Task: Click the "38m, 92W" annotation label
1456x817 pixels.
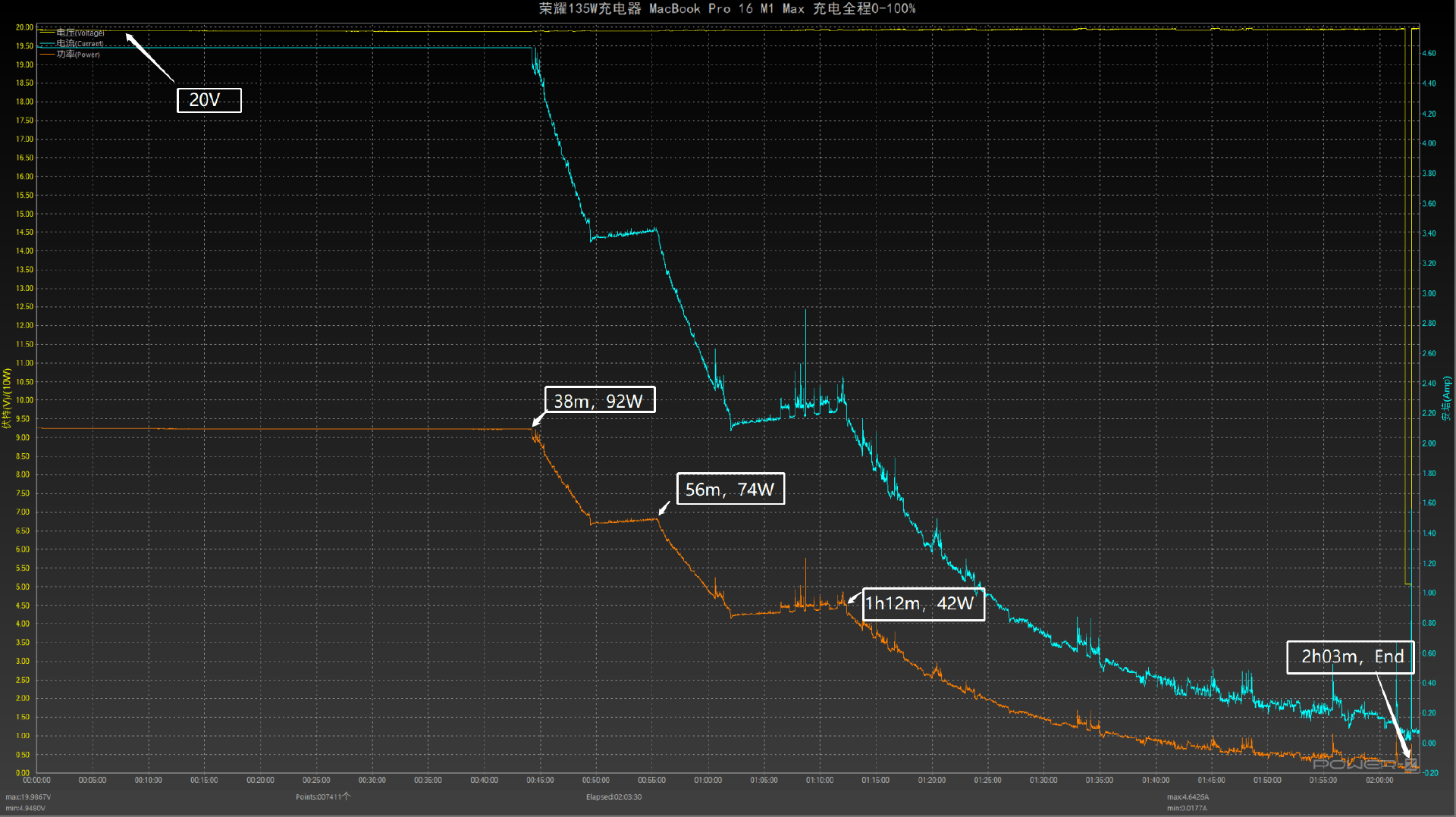Action: 599,400
